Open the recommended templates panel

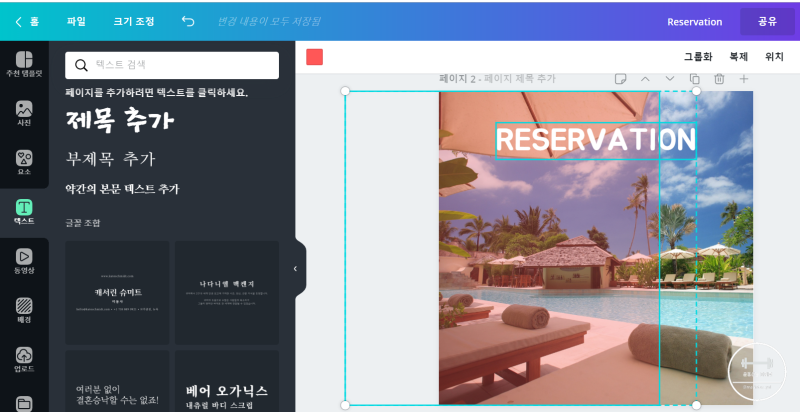(x=24, y=64)
